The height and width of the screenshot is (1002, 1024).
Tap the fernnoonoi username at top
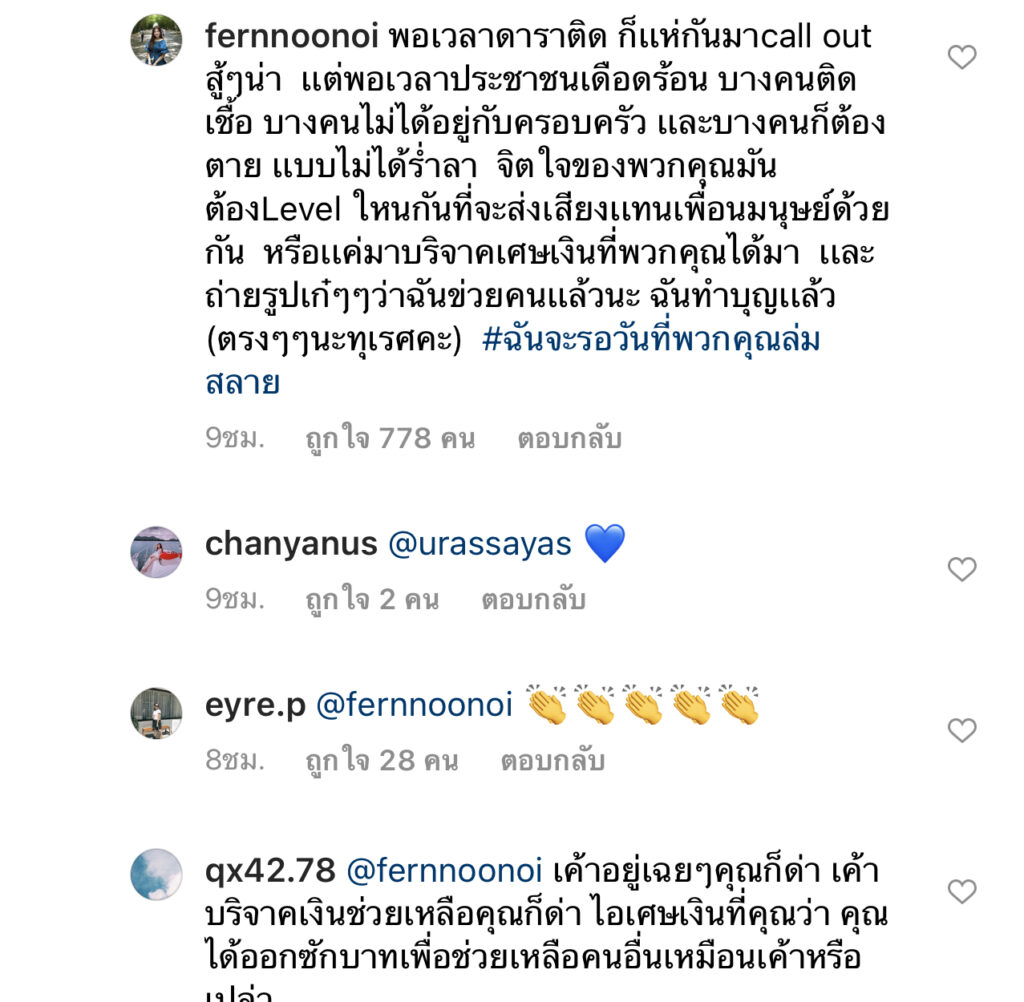pos(291,36)
